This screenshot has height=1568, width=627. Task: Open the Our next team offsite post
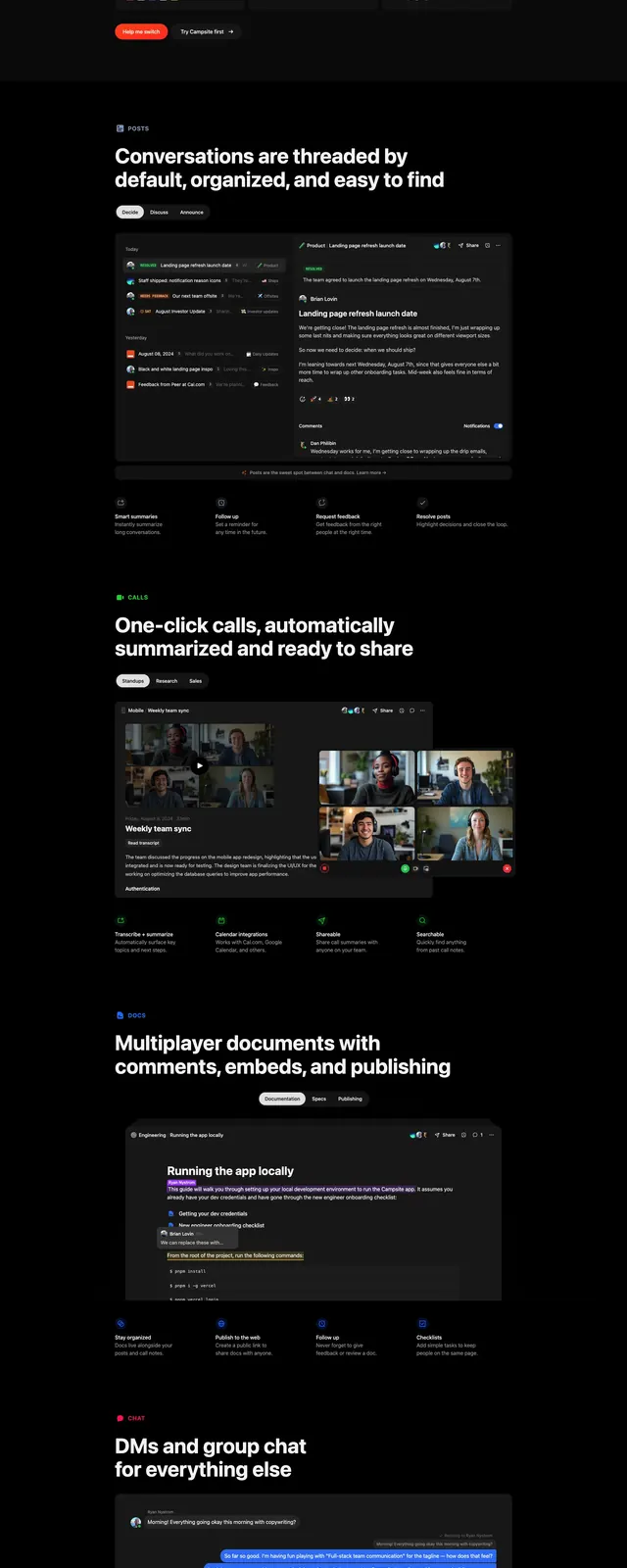[204, 296]
